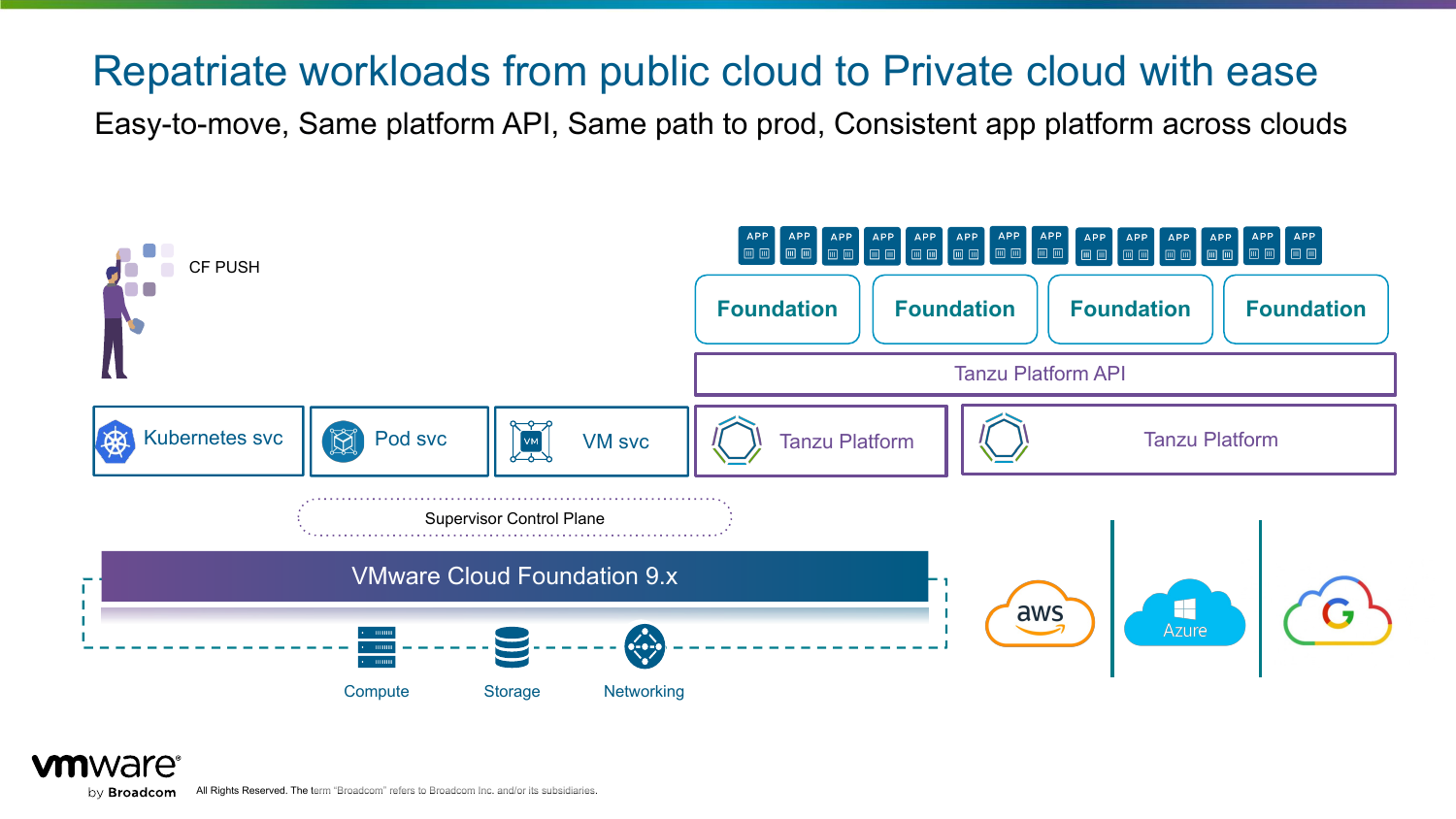1456x819 pixels.
Task: Click the VM svc chip icon
Action: click(x=531, y=442)
